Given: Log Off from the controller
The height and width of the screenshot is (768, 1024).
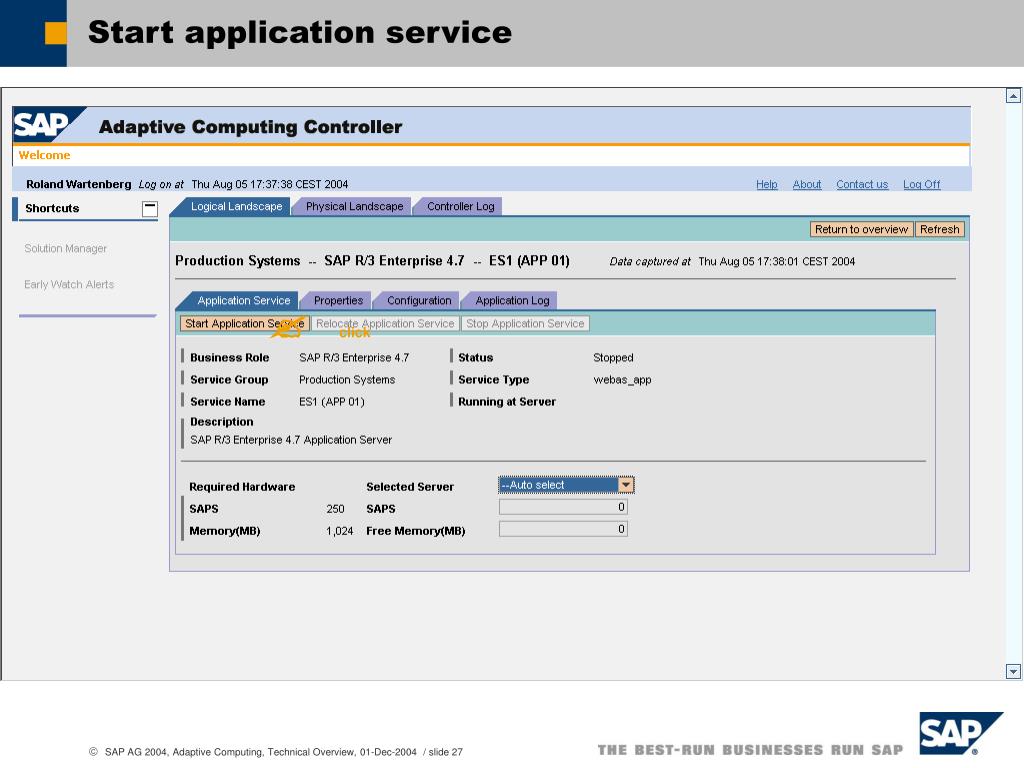Looking at the screenshot, I should click(x=921, y=184).
